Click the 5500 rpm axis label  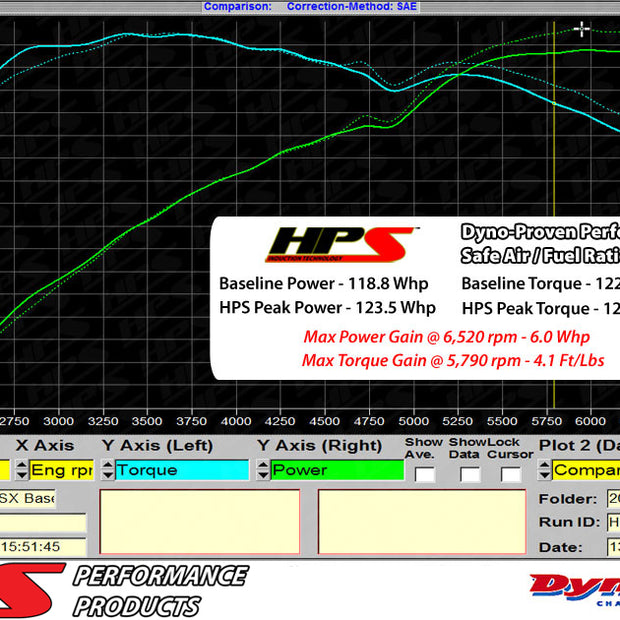click(x=502, y=421)
